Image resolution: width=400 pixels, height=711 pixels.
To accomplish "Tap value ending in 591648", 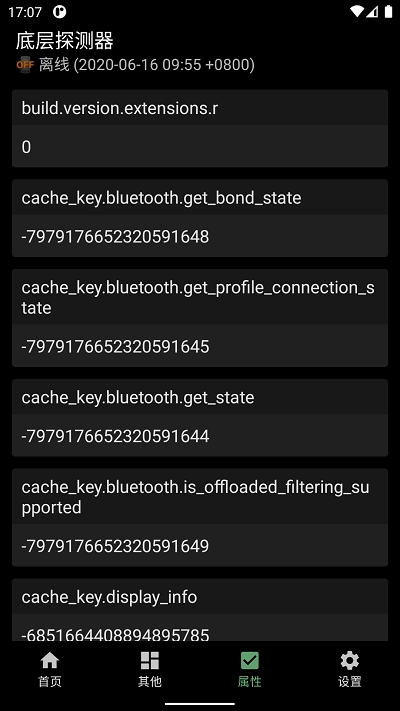I will coord(115,236).
